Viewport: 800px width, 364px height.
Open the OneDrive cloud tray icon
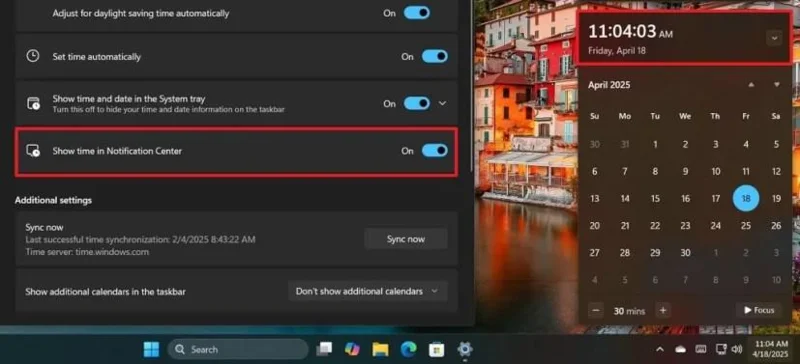680,349
